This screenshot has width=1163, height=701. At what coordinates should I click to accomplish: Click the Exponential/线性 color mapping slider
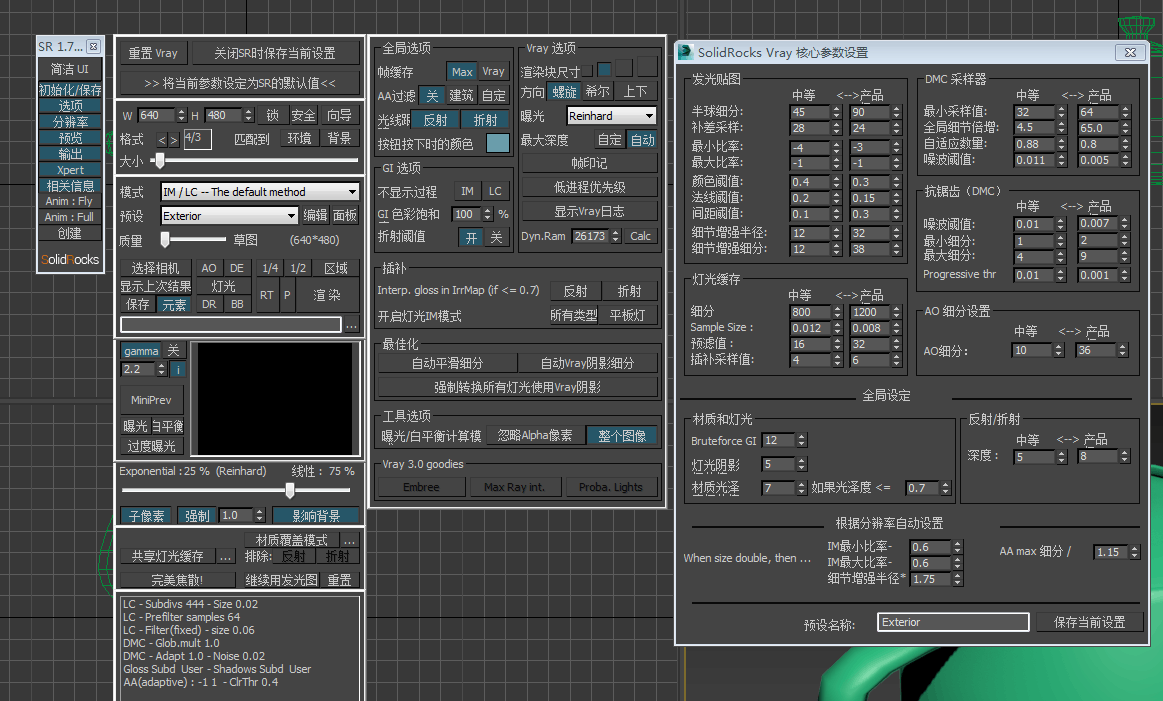coord(290,491)
